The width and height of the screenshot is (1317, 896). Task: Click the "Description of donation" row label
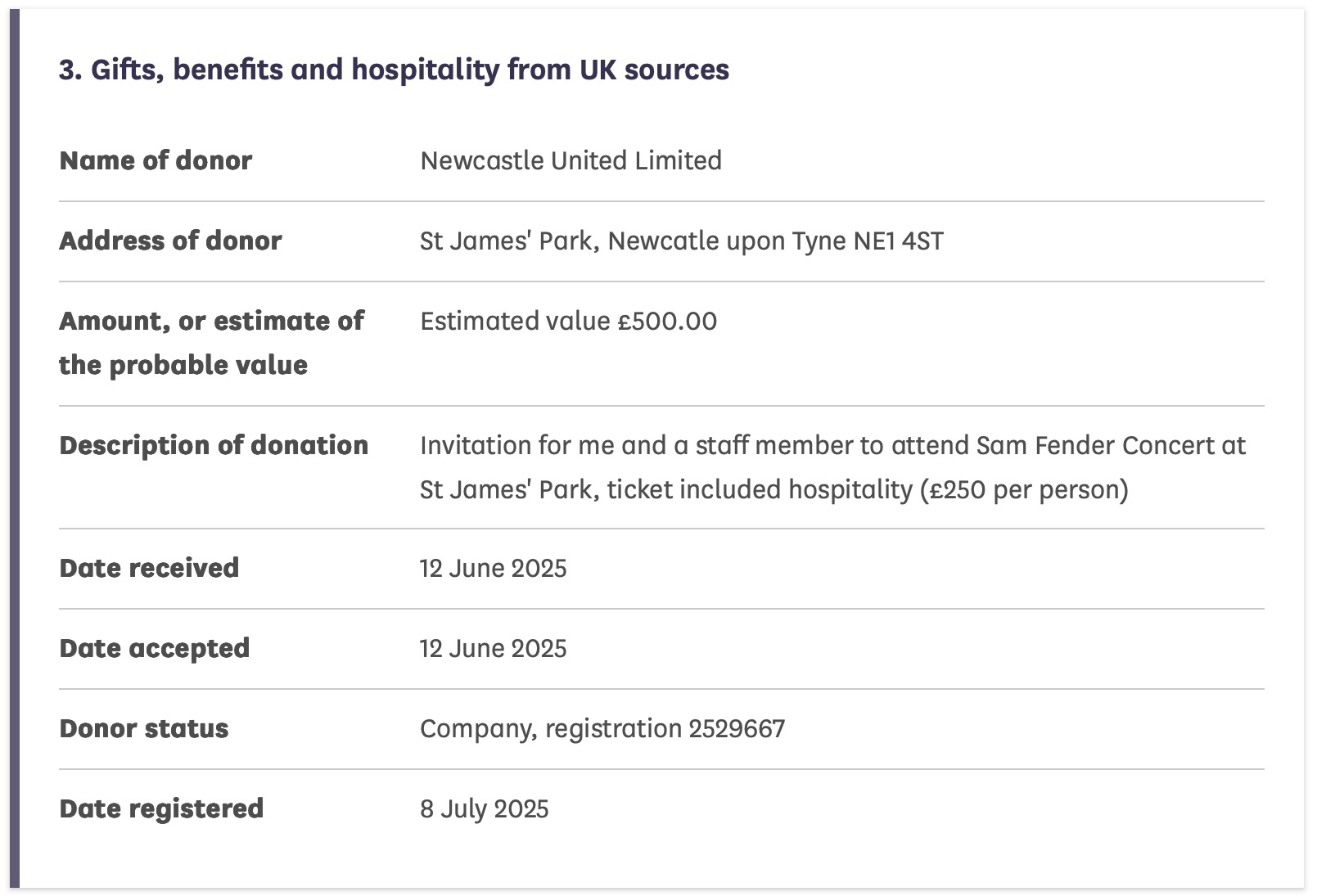[x=214, y=445]
